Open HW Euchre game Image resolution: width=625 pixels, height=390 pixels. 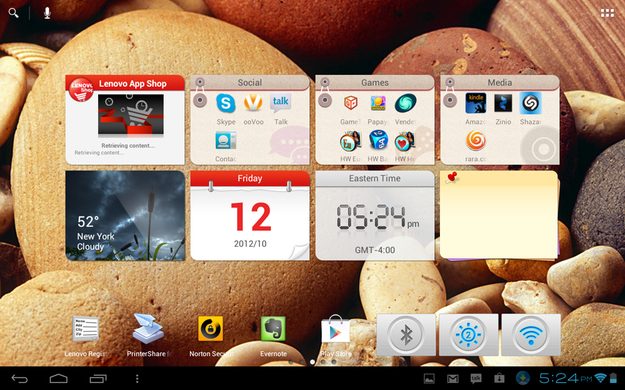(x=350, y=141)
